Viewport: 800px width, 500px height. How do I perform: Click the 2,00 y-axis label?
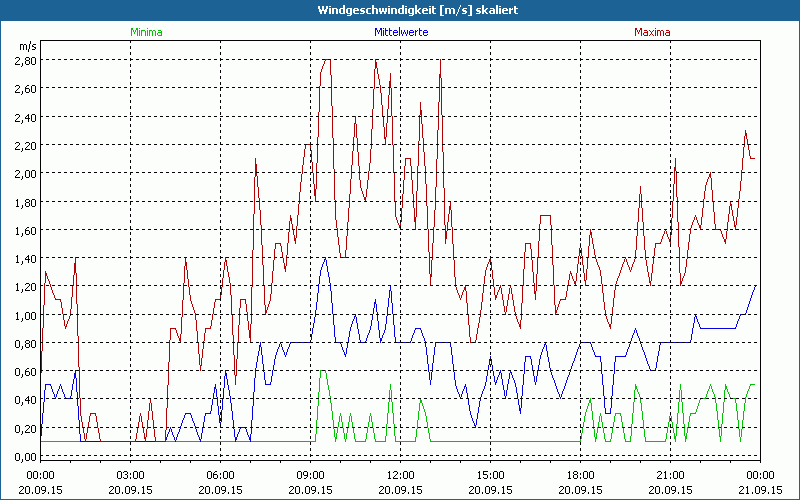(25, 174)
